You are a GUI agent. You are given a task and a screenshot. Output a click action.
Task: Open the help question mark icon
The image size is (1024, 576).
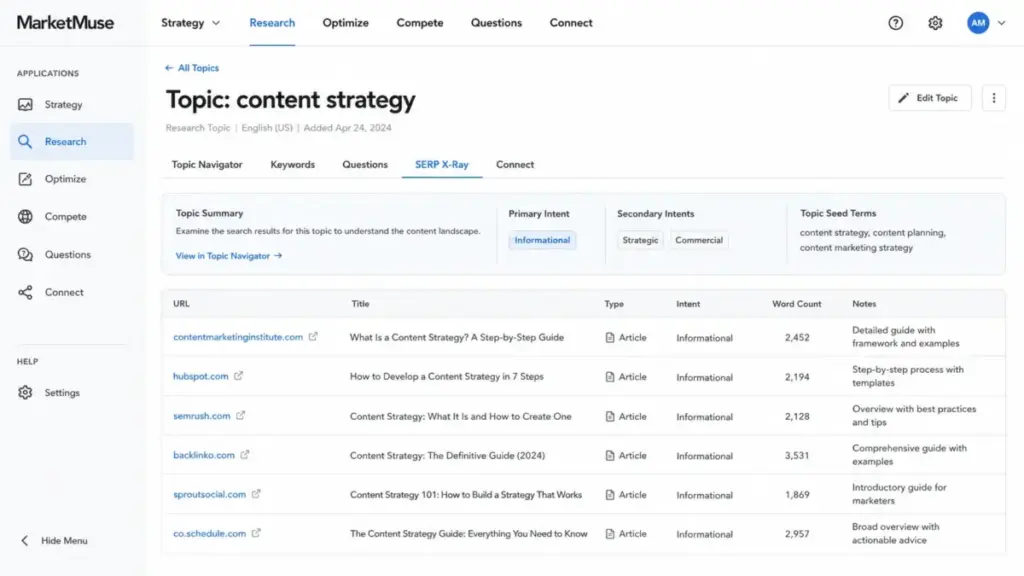point(895,23)
